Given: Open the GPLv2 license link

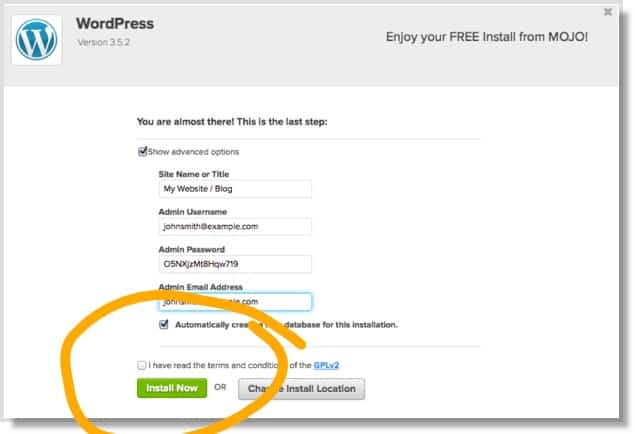Looking at the screenshot, I should pos(326,365).
